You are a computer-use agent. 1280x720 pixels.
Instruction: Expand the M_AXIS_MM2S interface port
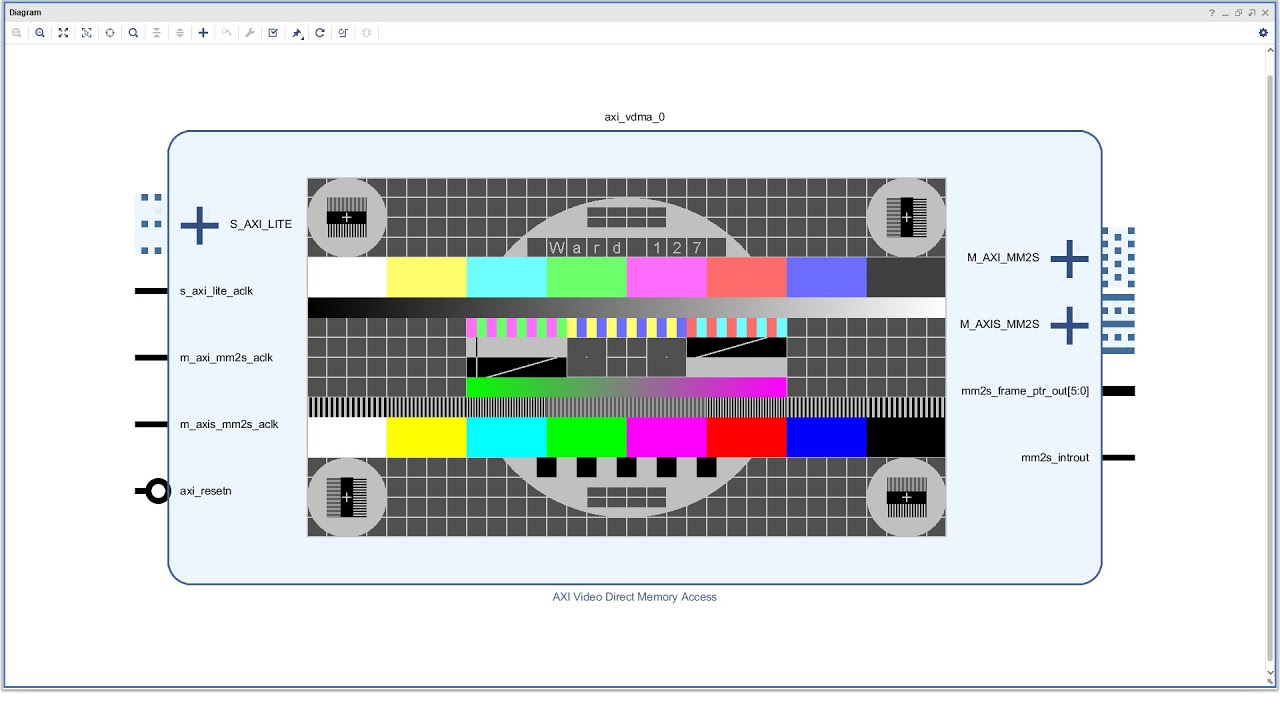pos(1069,325)
